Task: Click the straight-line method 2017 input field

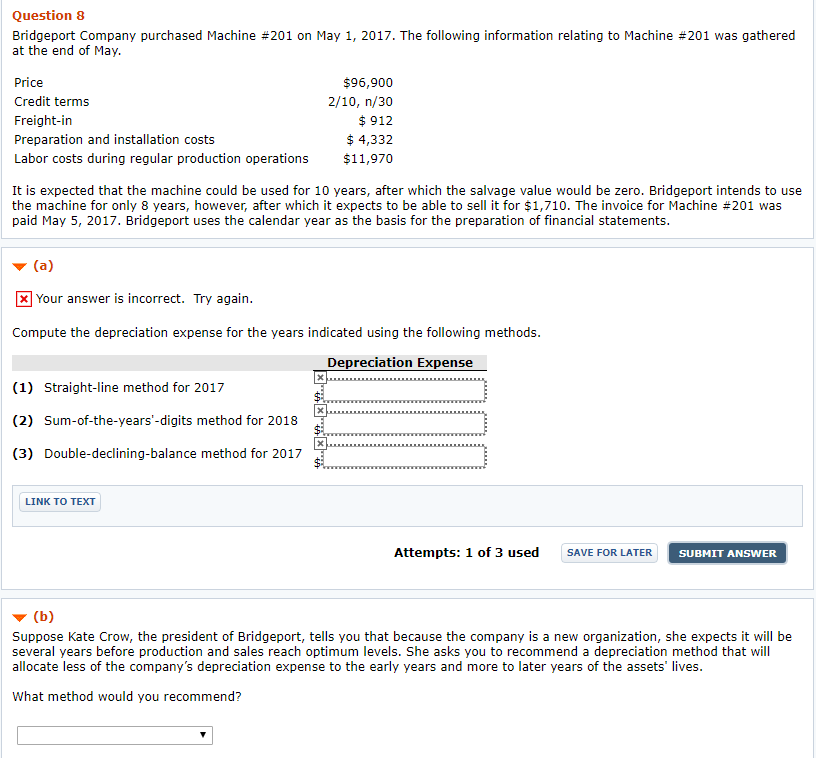Action: pos(405,390)
